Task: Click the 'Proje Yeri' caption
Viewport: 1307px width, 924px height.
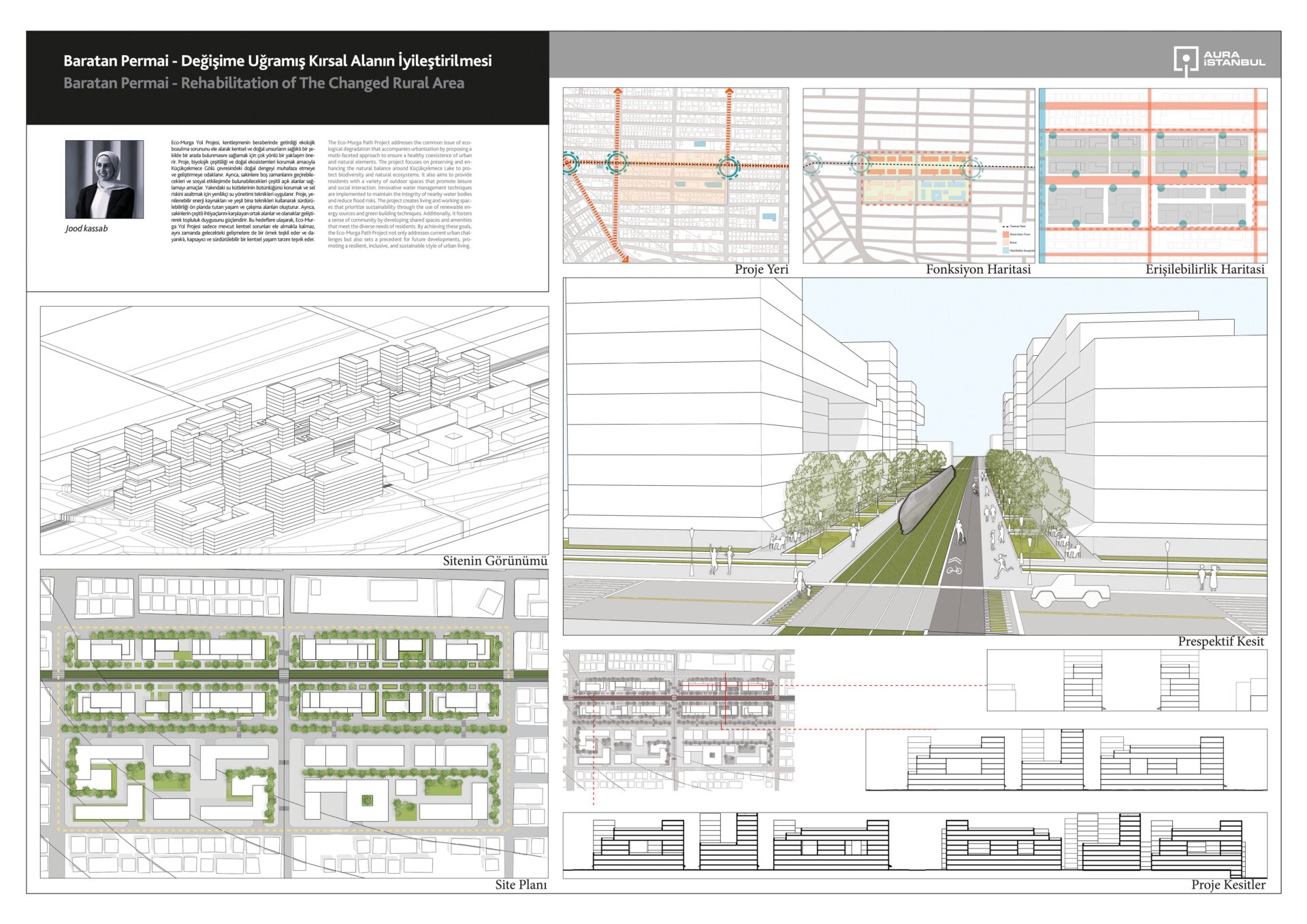Action: (761, 269)
